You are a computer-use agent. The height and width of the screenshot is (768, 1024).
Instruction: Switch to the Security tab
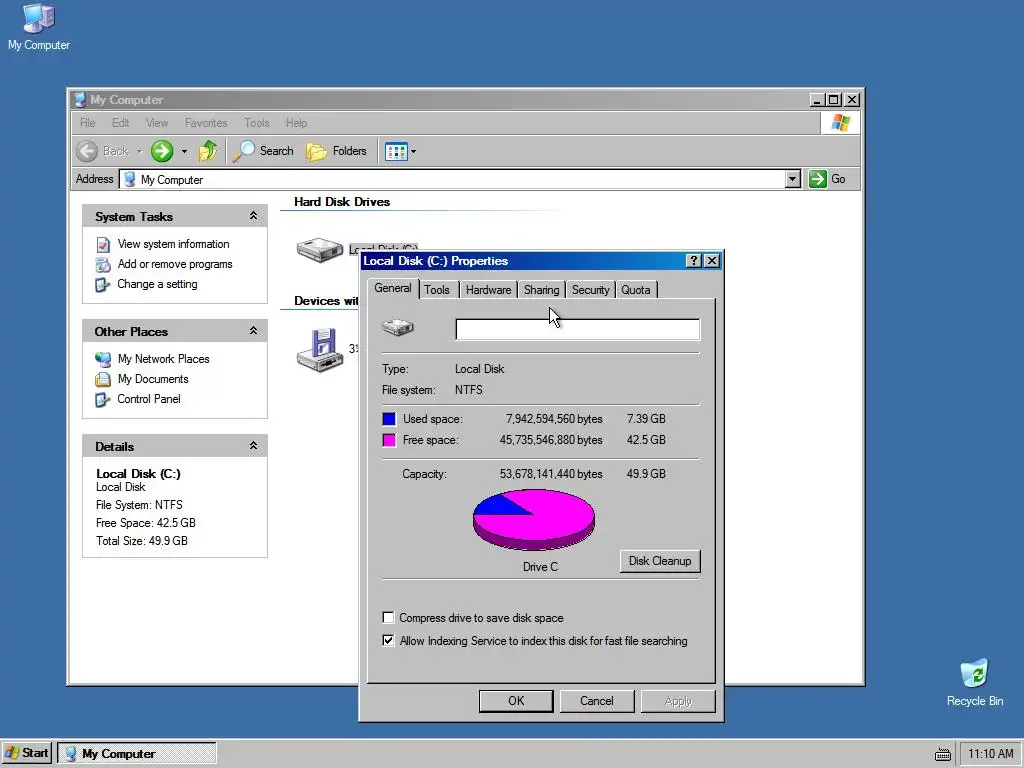590,290
